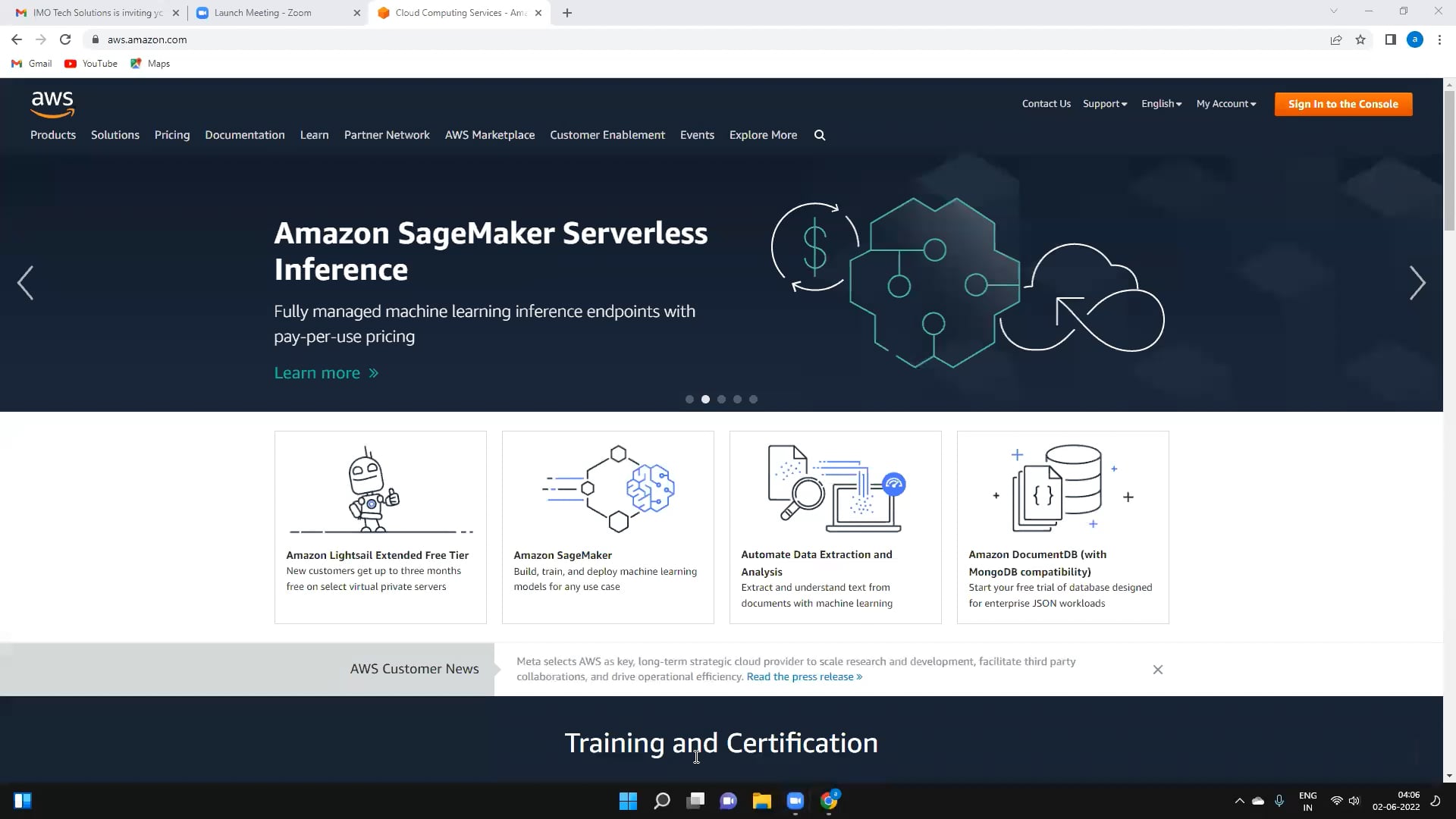This screenshot has height=819, width=1456.
Task: Expand the My Account dropdown
Action: tap(1225, 103)
